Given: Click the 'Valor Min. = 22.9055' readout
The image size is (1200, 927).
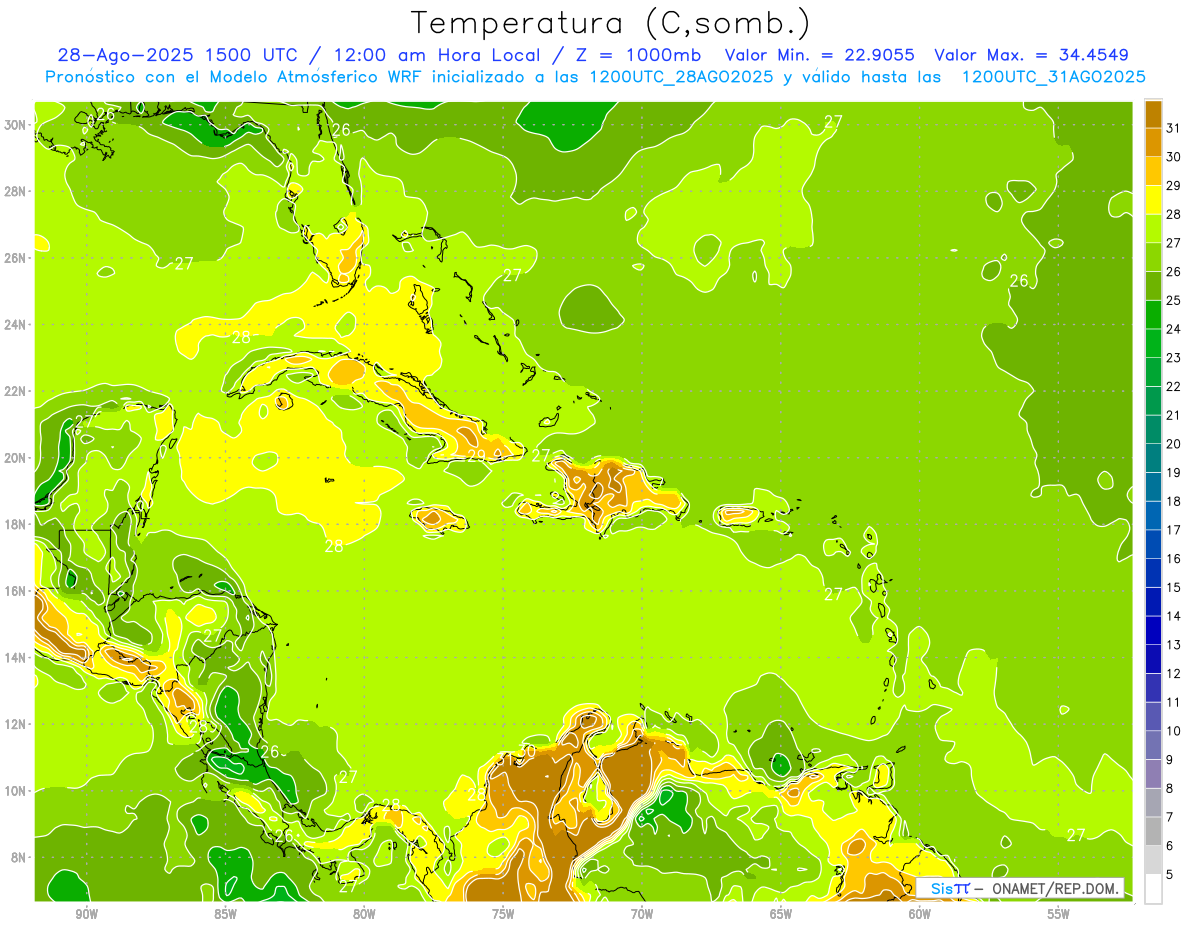Looking at the screenshot, I should pos(819,55).
